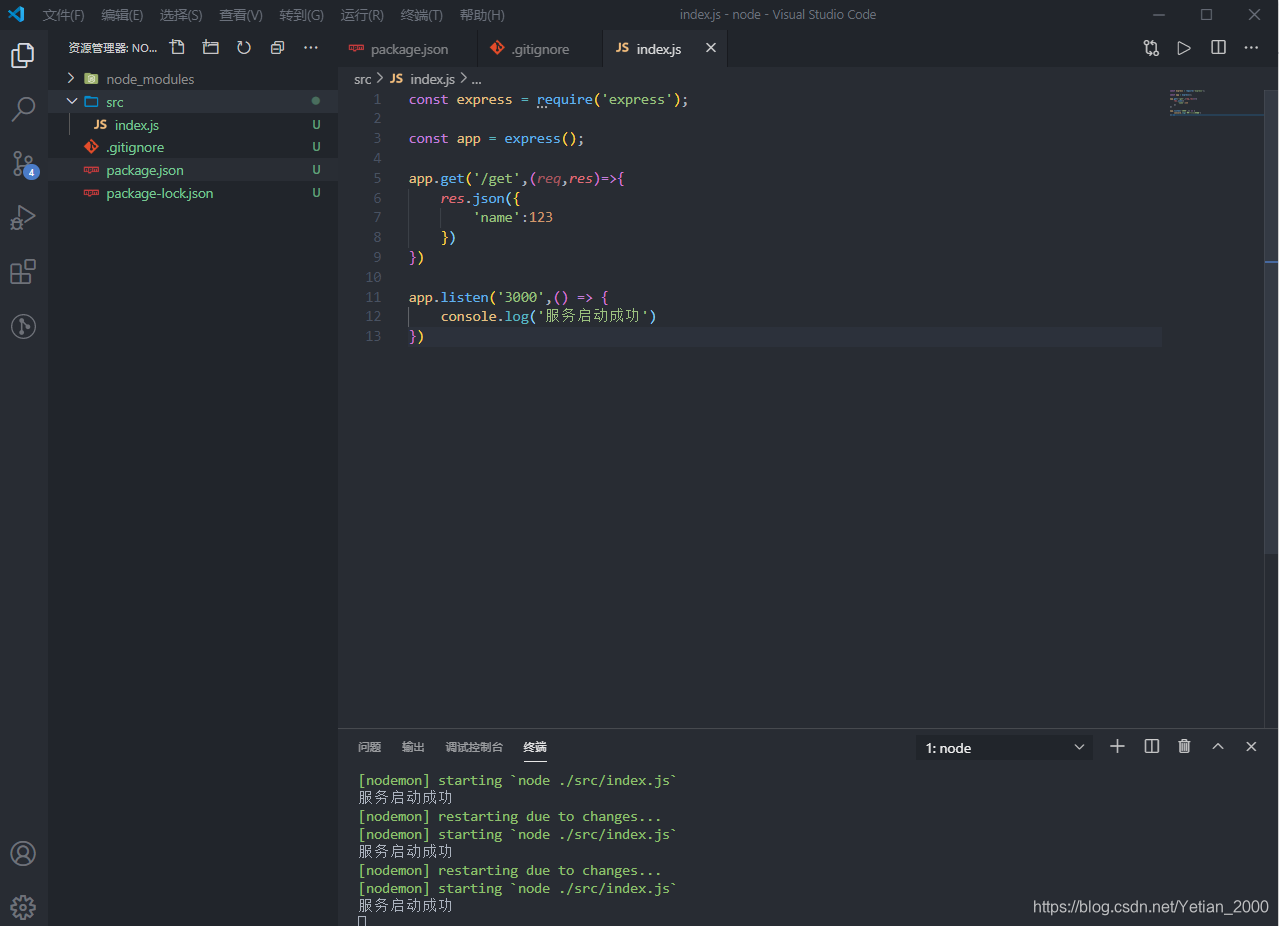
Task: Click the terminal cursor input line
Action: point(362,921)
